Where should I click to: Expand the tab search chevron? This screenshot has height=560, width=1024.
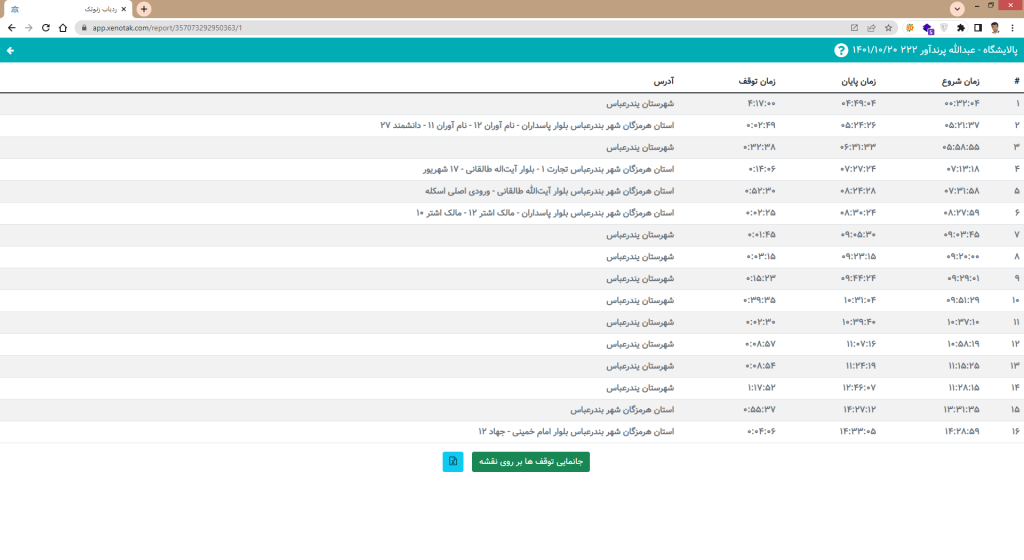957,8
